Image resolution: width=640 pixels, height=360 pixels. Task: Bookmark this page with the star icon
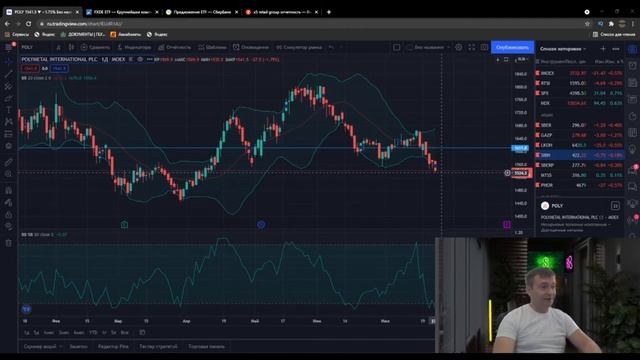tap(587, 24)
